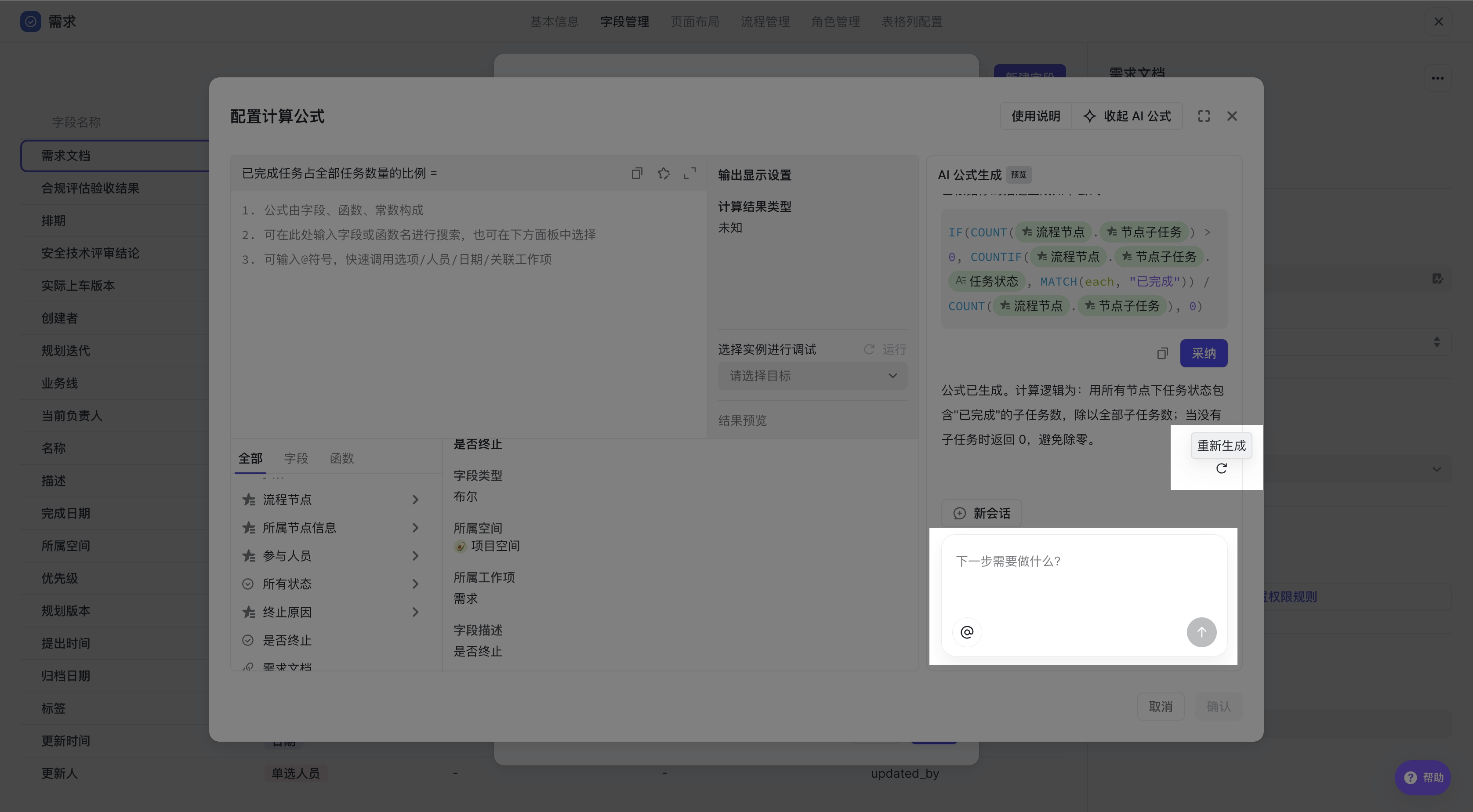Click the 流程节点 field type icon in list

(248, 500)
